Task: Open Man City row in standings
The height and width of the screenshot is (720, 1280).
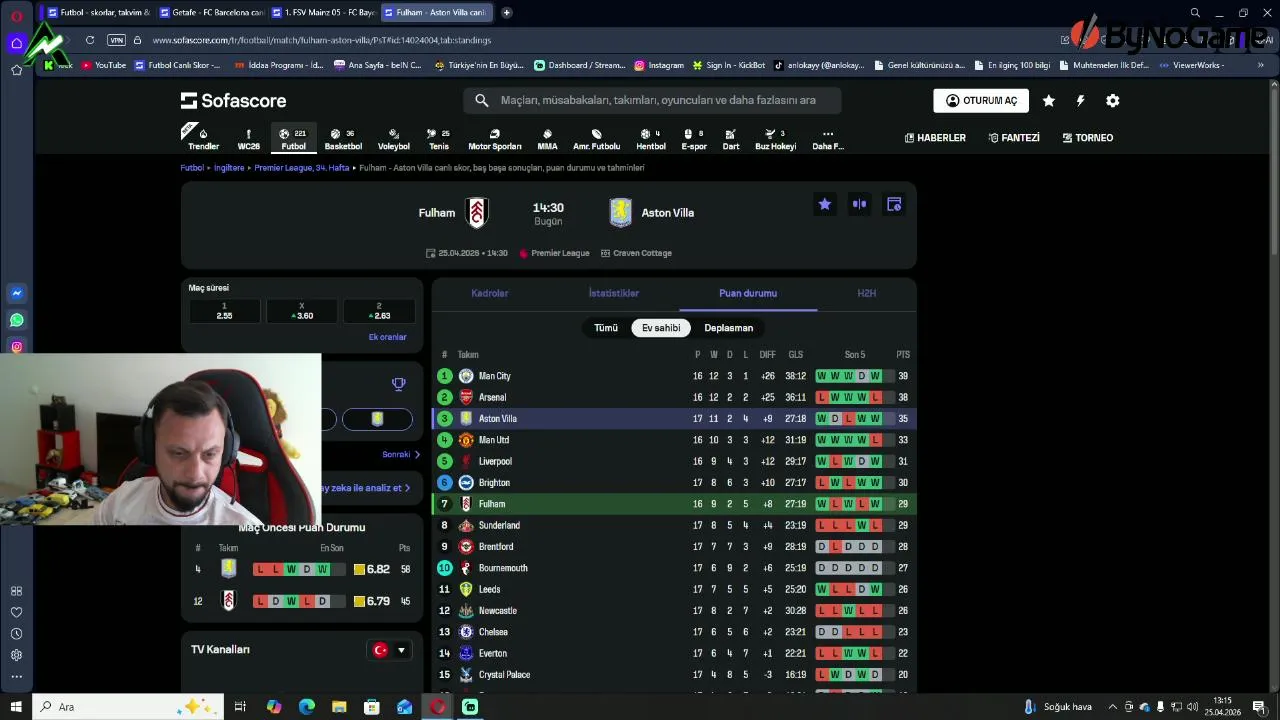Action: tap(674, 376)
